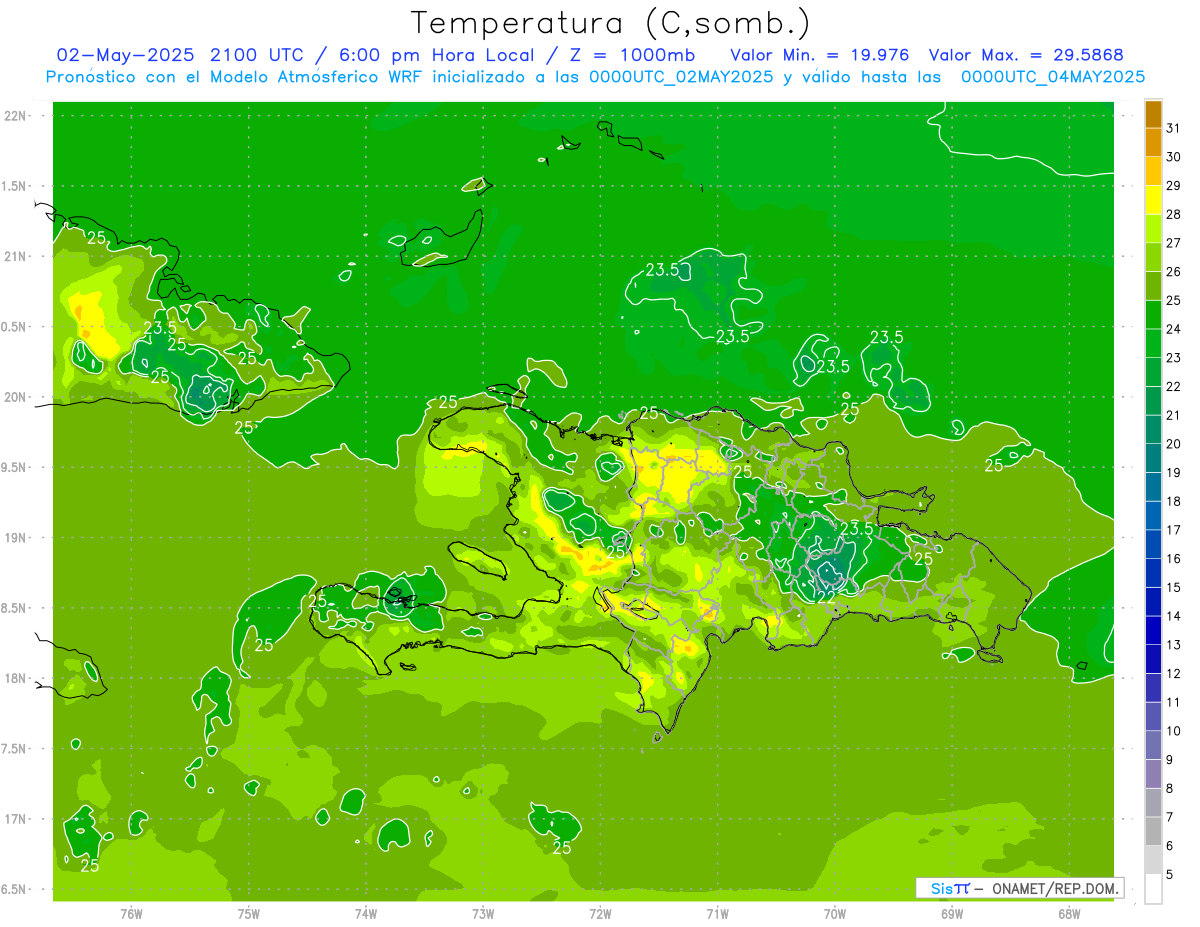1200x927 pixels.
Task: Click the "16" color scale label
Action: coord(1174,559)
